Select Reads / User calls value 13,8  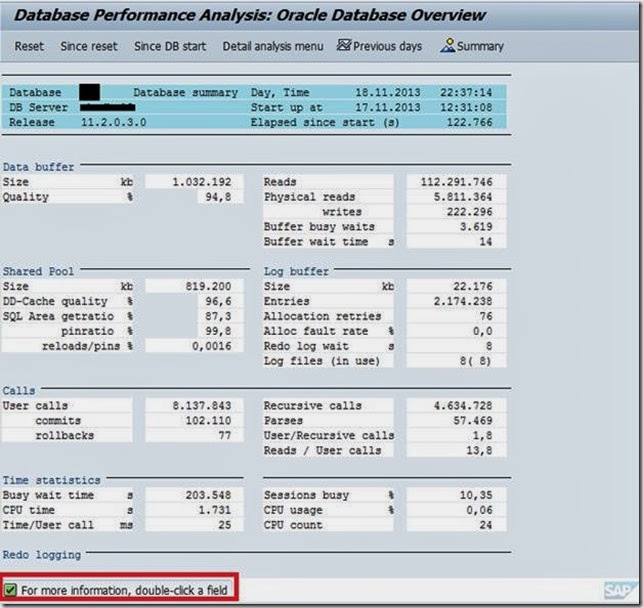(x=456, y=451)
